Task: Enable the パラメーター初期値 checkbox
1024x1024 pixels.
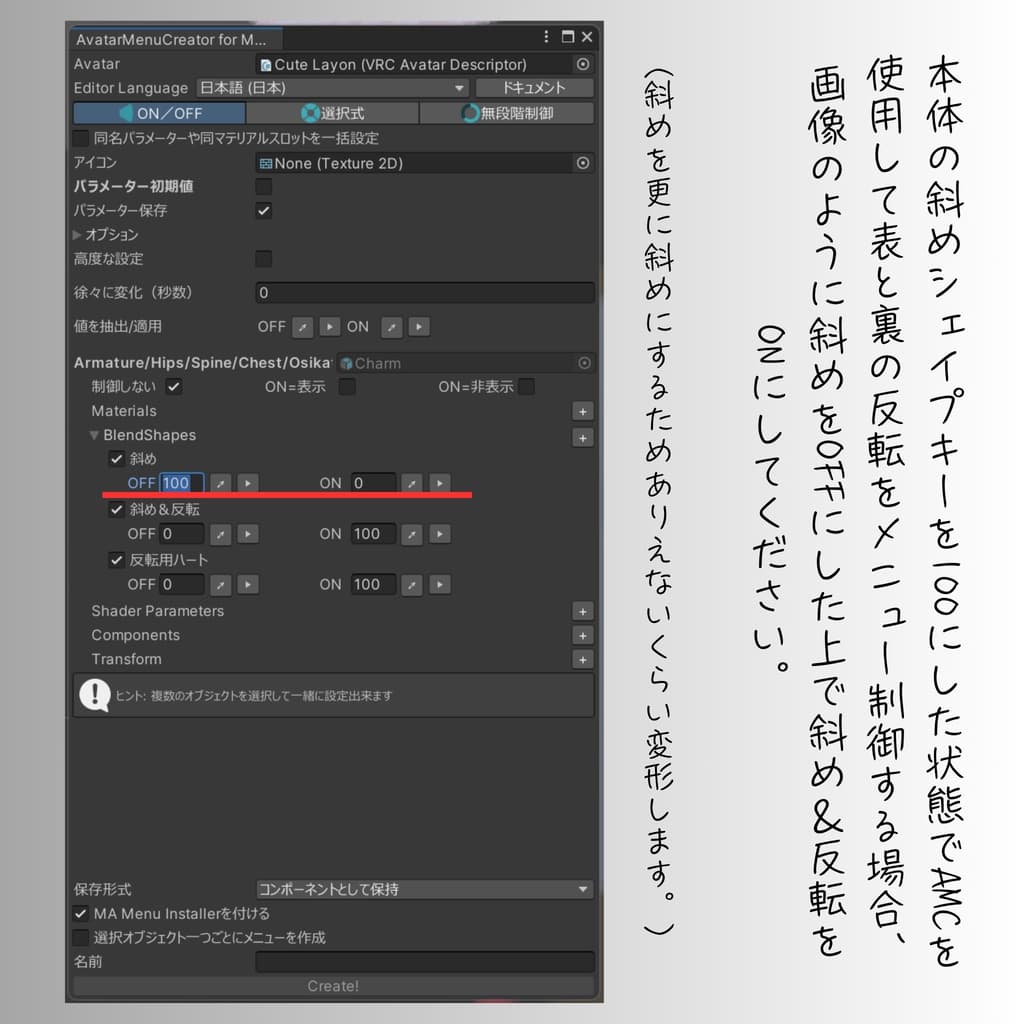Action: coord(262,187)
